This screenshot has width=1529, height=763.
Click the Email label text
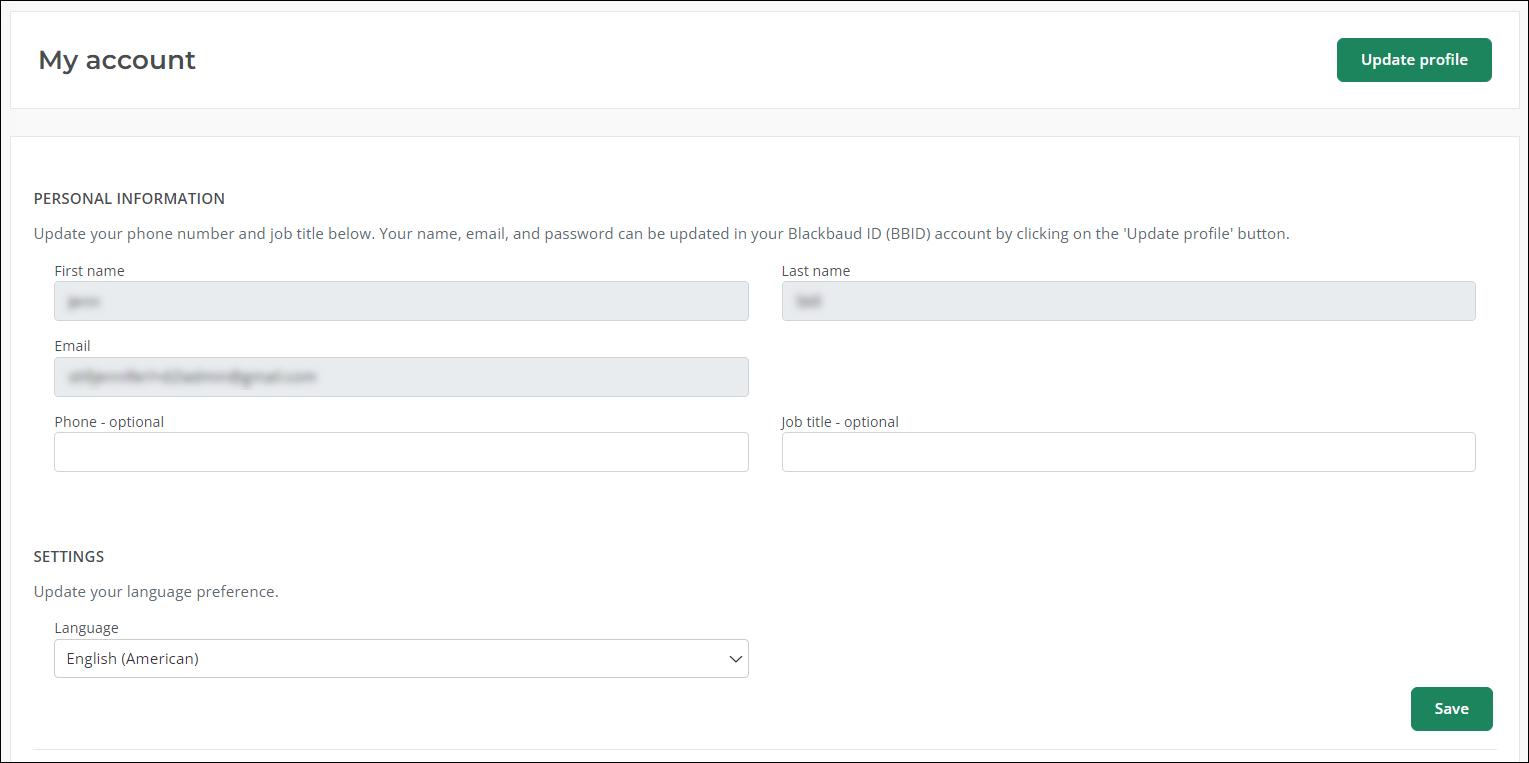pyautogui.click(x=72, y=346)
